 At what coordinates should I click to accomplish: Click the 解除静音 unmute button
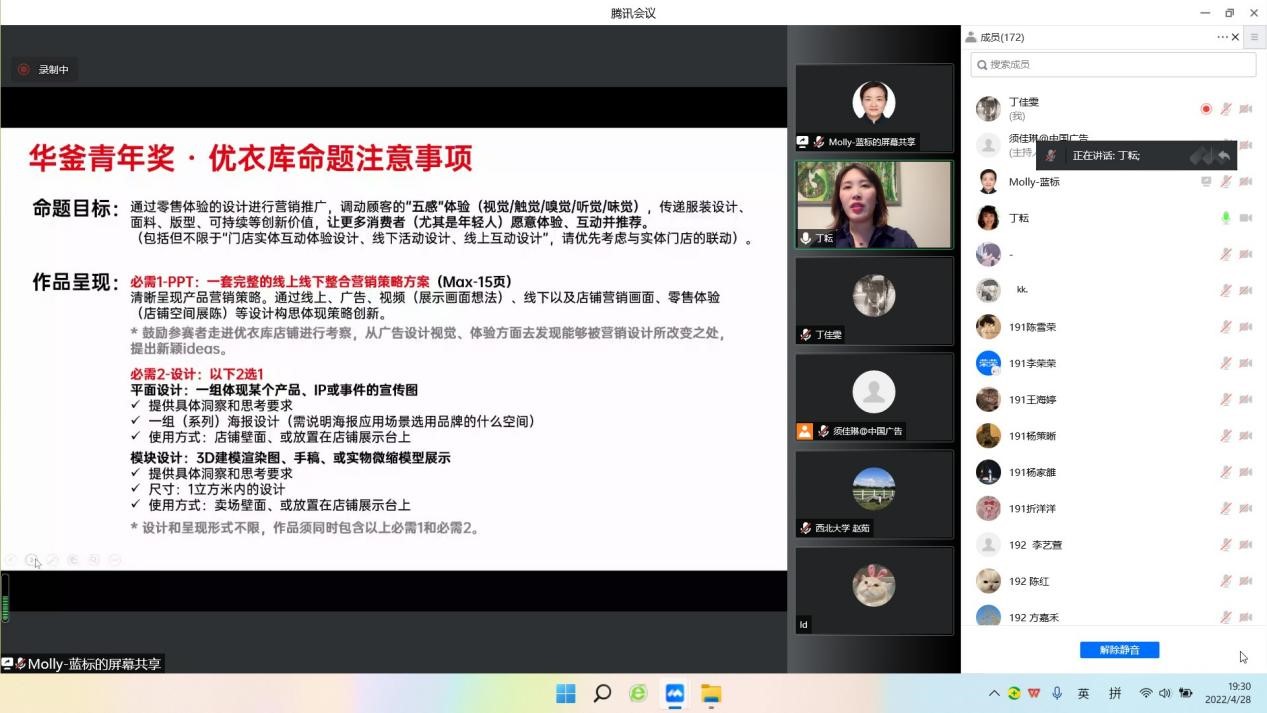[1119, 650]
